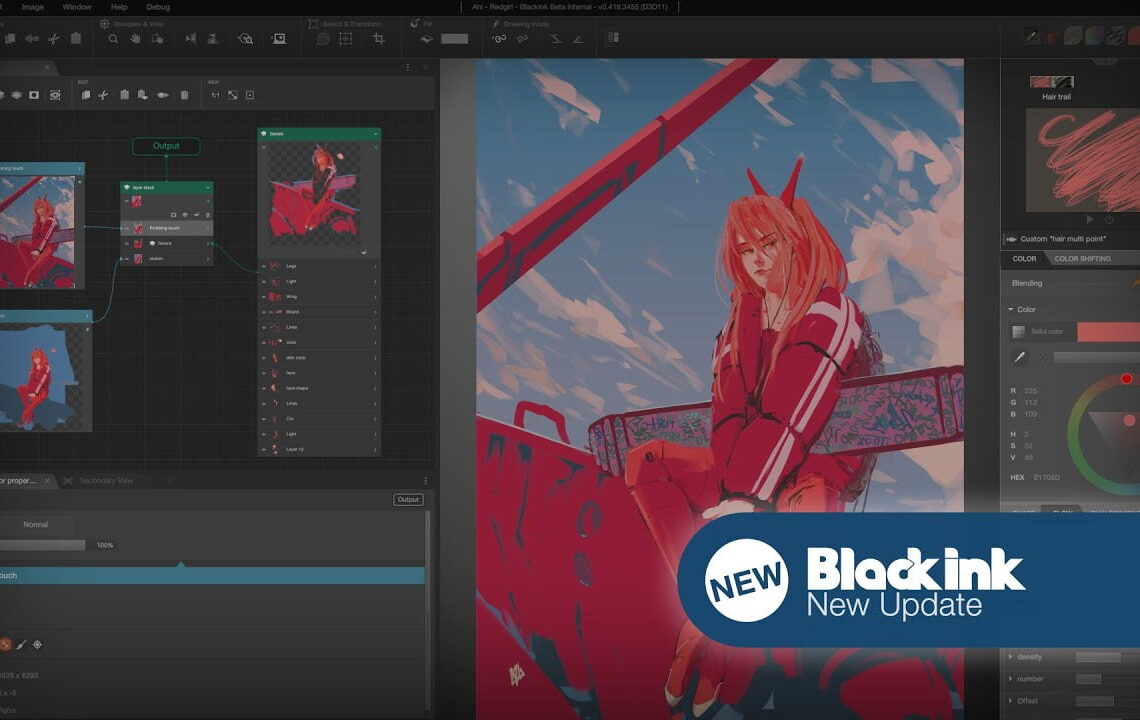
Task: Select the eyedropper in the Color panel
Action: [1019, 356]
